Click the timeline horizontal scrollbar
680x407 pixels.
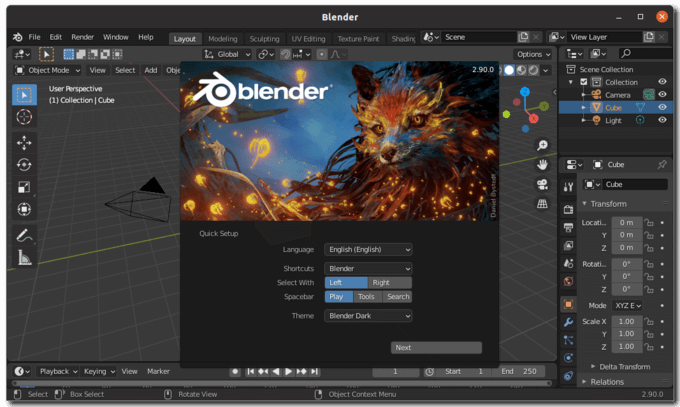coord(282,384)
